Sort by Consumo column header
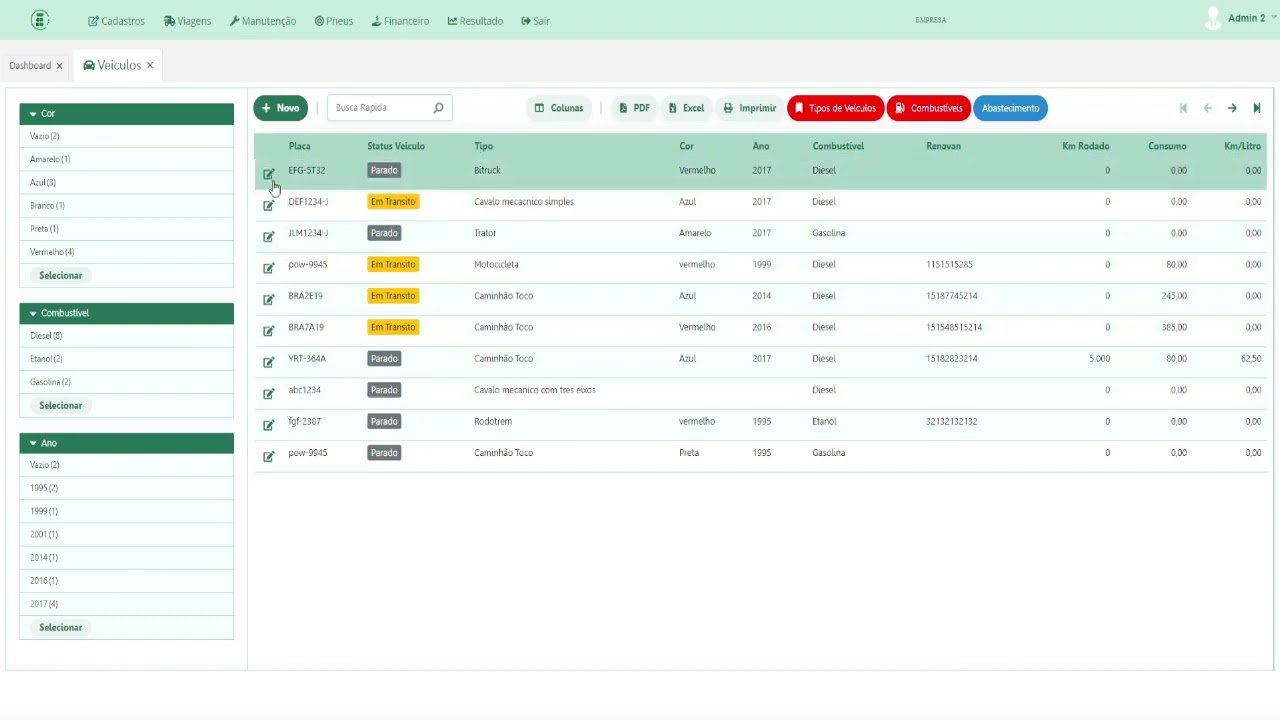The height and width of the screenshot is (720, 1280). click(x=1167, y=146)
